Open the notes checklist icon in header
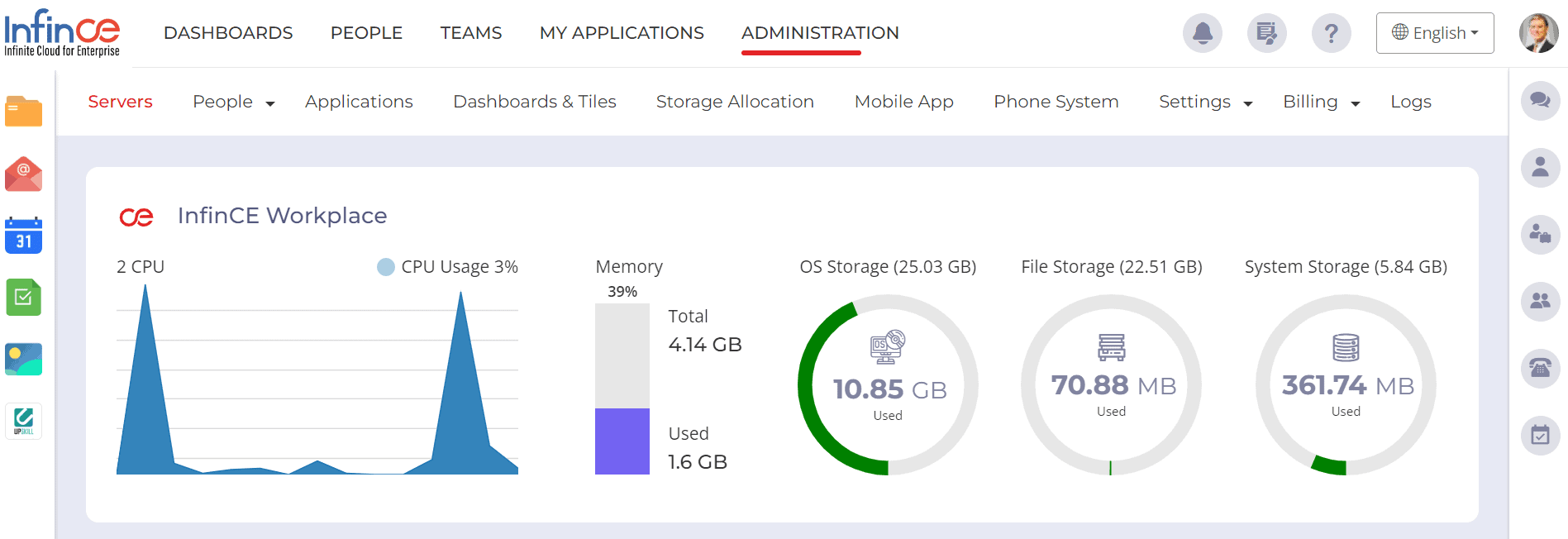The width and height of the screenshot is (1568, 539). pos(1267,33)
